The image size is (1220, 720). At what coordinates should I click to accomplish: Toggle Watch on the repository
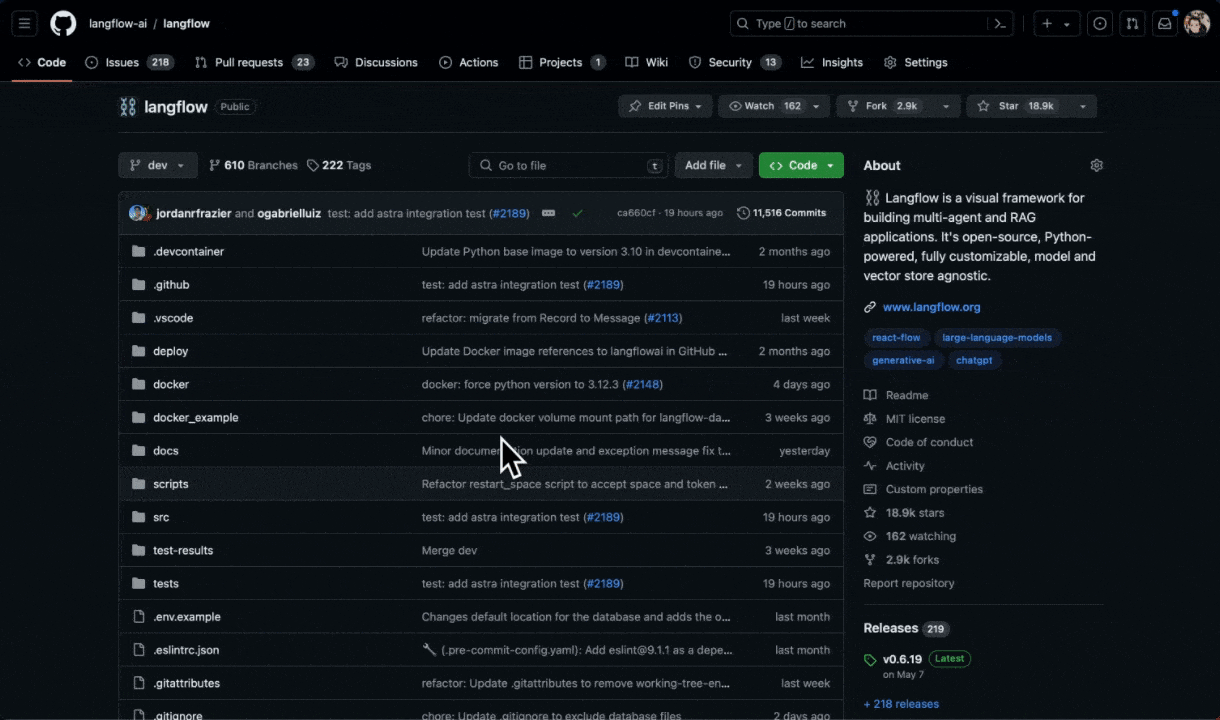click(x=766, y=106)
